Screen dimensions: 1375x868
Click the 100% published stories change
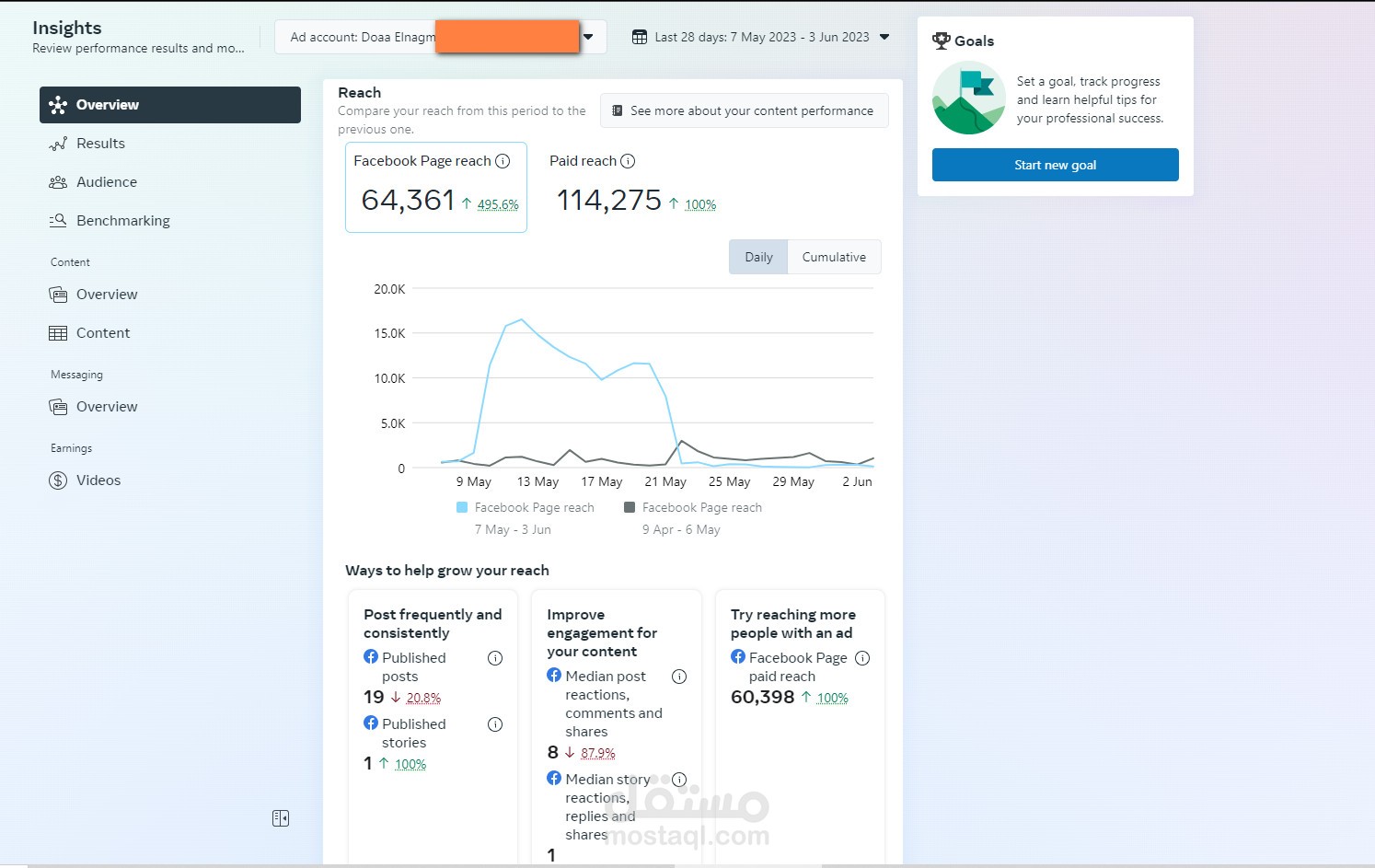(x=410, y=764)
